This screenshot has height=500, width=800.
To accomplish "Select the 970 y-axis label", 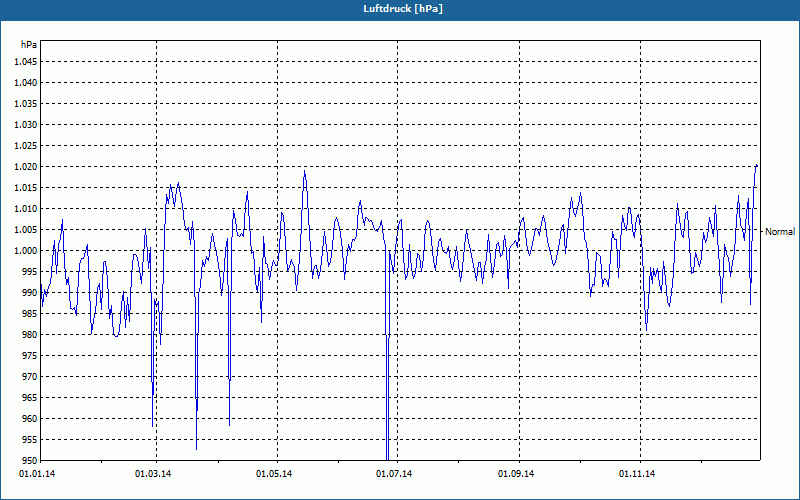I will tap(30, 377).
